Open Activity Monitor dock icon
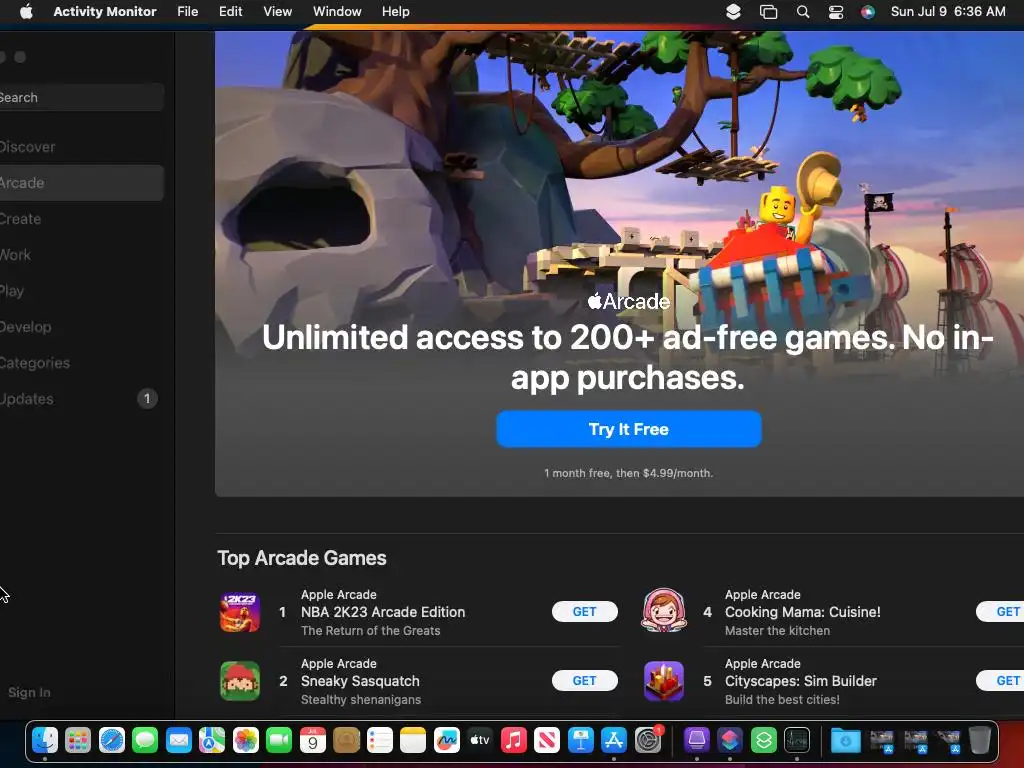Viewport: 1024px width, 768px height. 797,740
